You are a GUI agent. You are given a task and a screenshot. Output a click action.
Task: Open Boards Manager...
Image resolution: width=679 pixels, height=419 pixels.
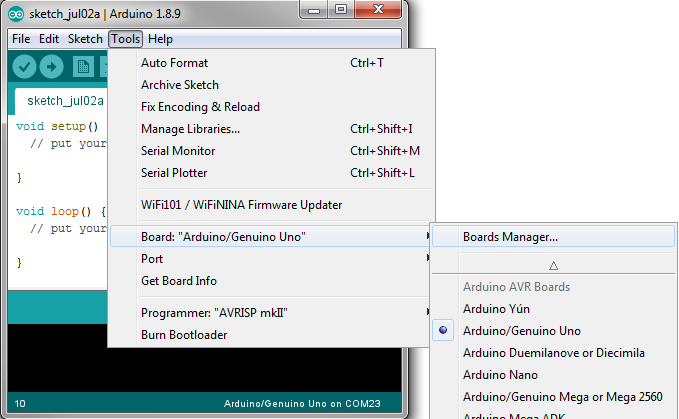(x=553, y=237)
